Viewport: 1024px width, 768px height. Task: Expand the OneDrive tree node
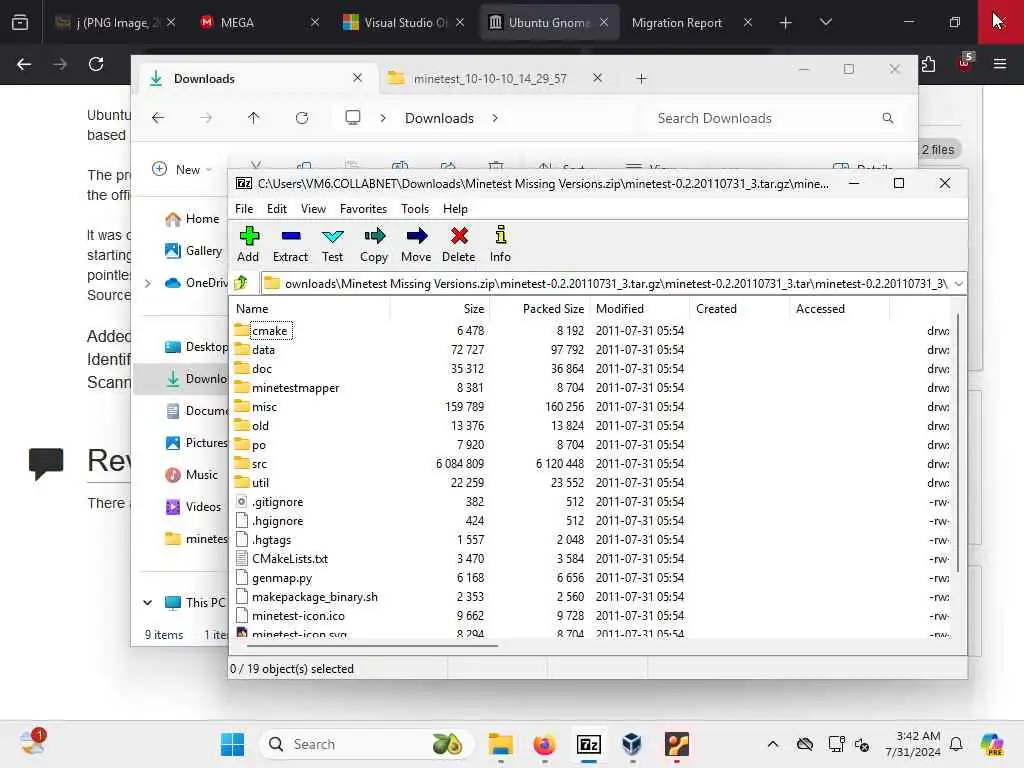point(148,283)
